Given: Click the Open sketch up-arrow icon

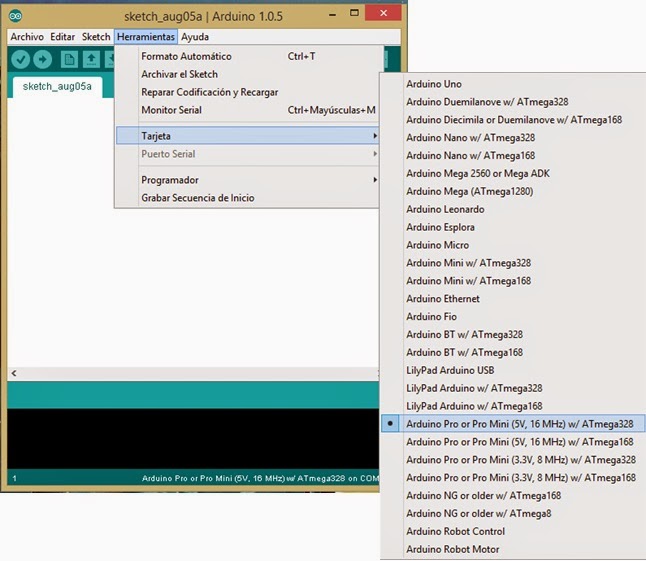Looking at the screenshot, I should tap(91, 60).
